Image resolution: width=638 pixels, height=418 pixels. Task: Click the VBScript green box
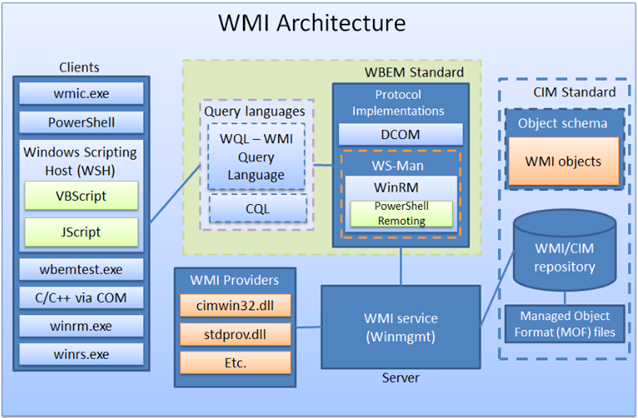(x=81, y=196)
